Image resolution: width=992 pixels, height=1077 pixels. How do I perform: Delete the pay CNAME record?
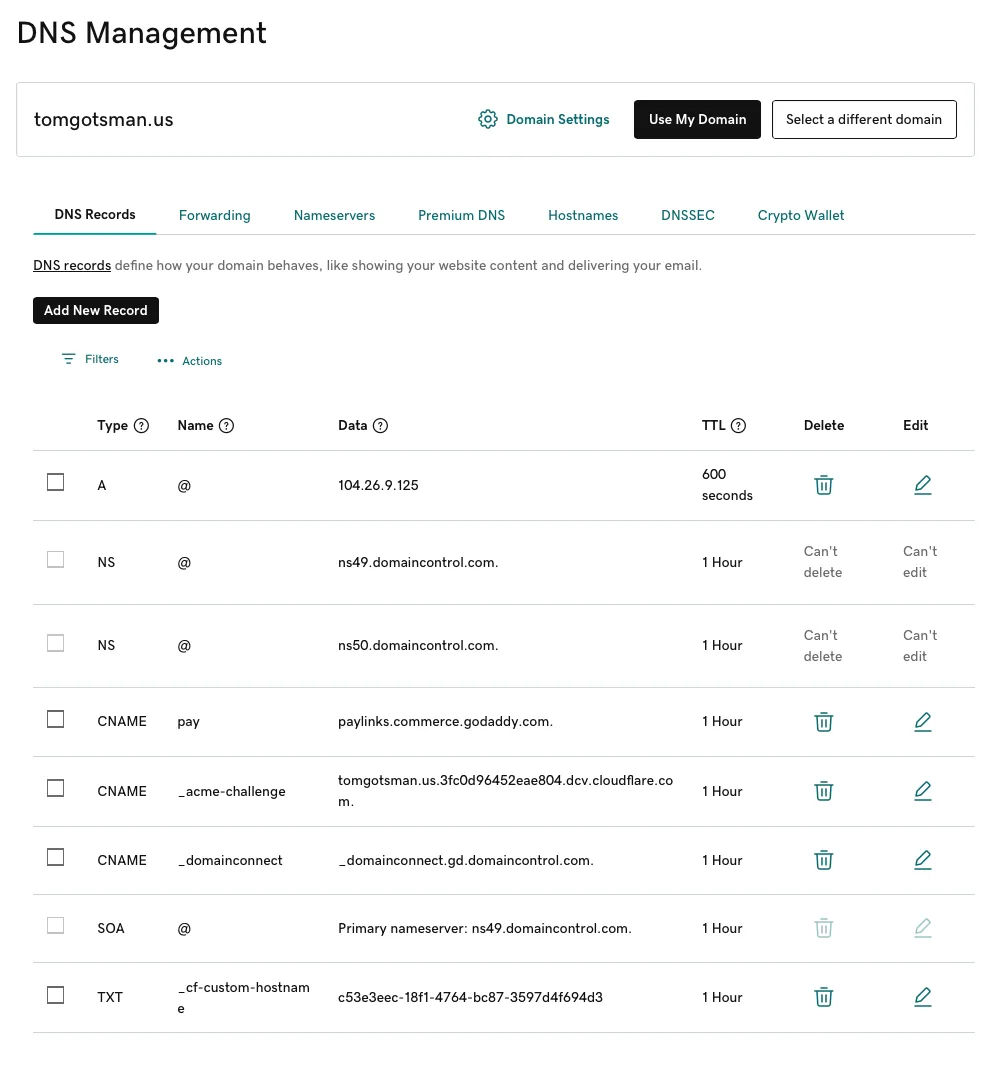[823, 722]
